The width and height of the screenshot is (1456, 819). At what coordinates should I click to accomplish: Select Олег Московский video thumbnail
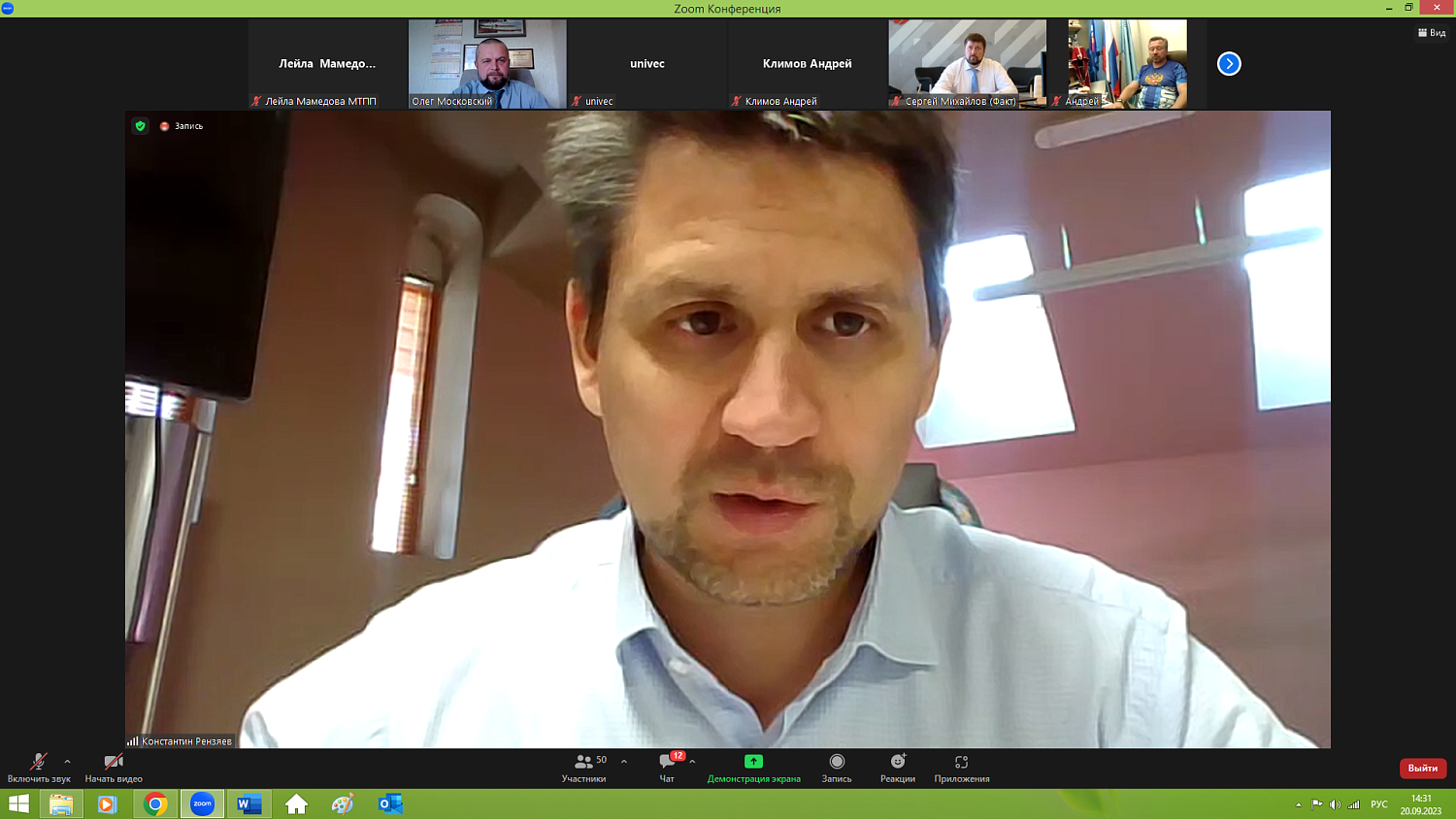pos(487,63)
